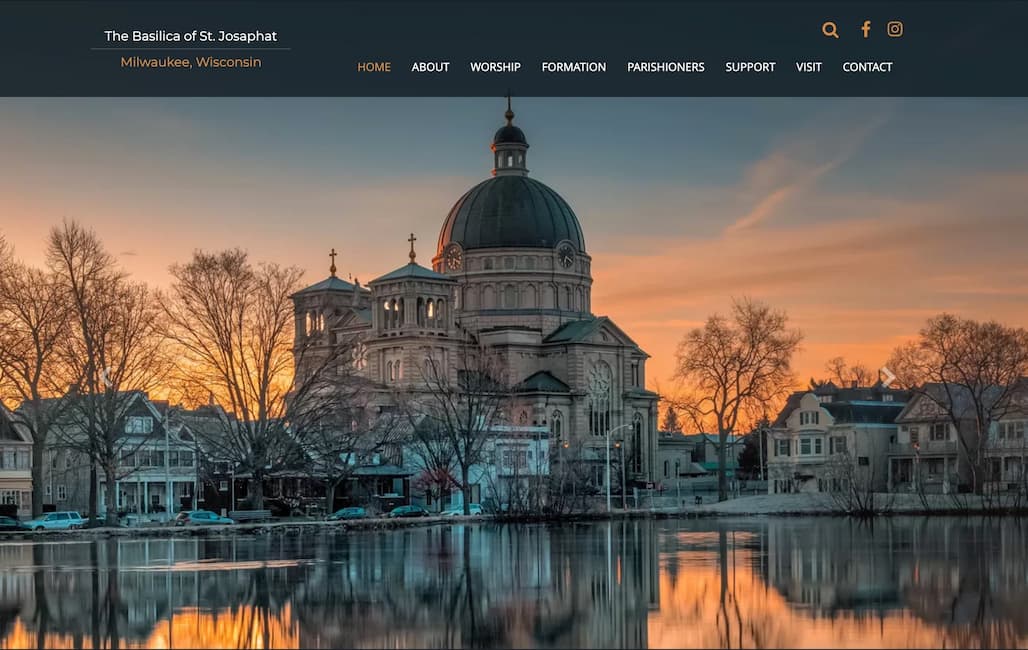Image resolution: width=1028 pixels, height=650 pixels.
Task: Return to the previous carousel photo
Action: [105, 376]
